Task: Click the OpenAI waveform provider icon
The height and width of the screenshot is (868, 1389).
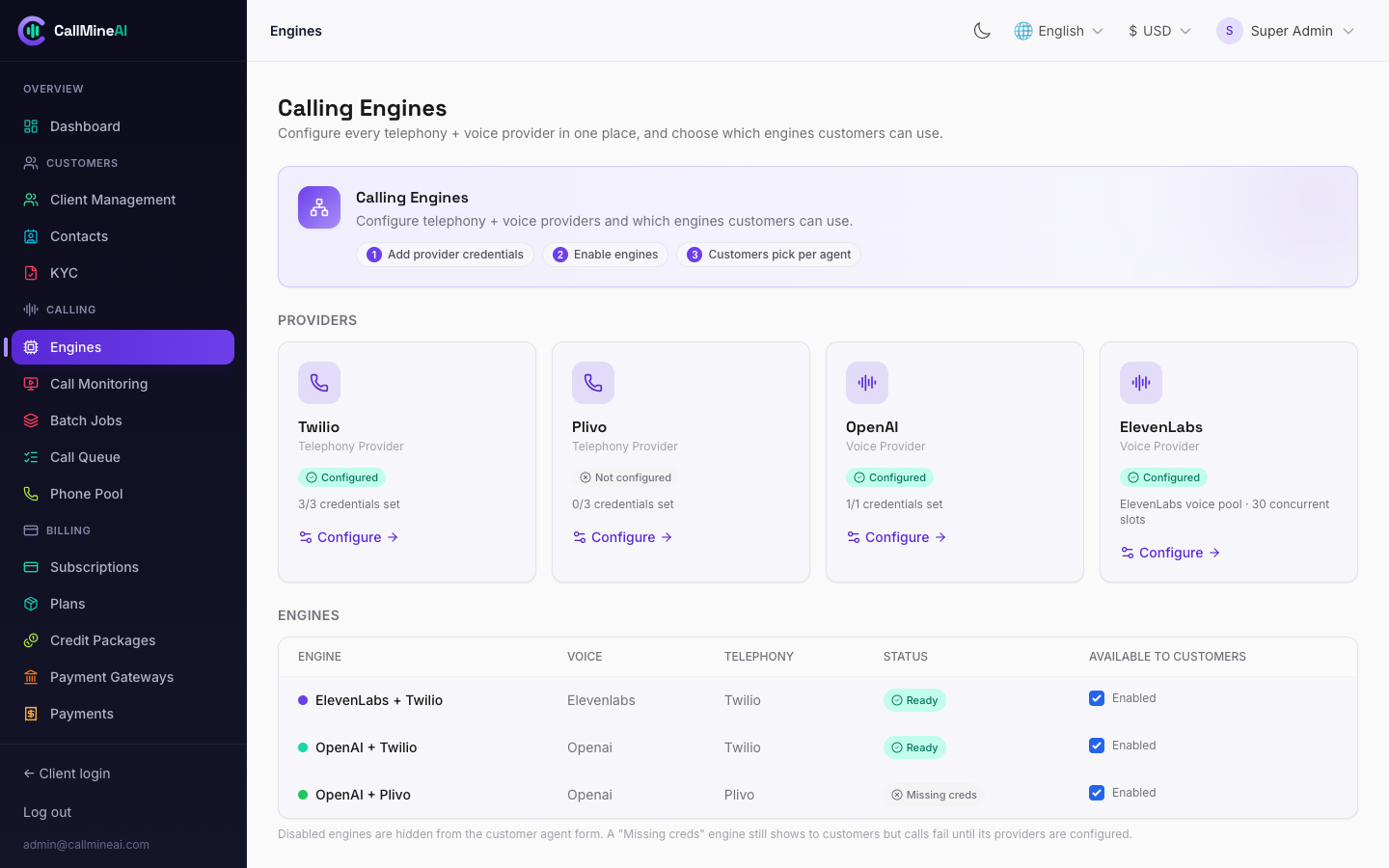Action: (867, 383)
